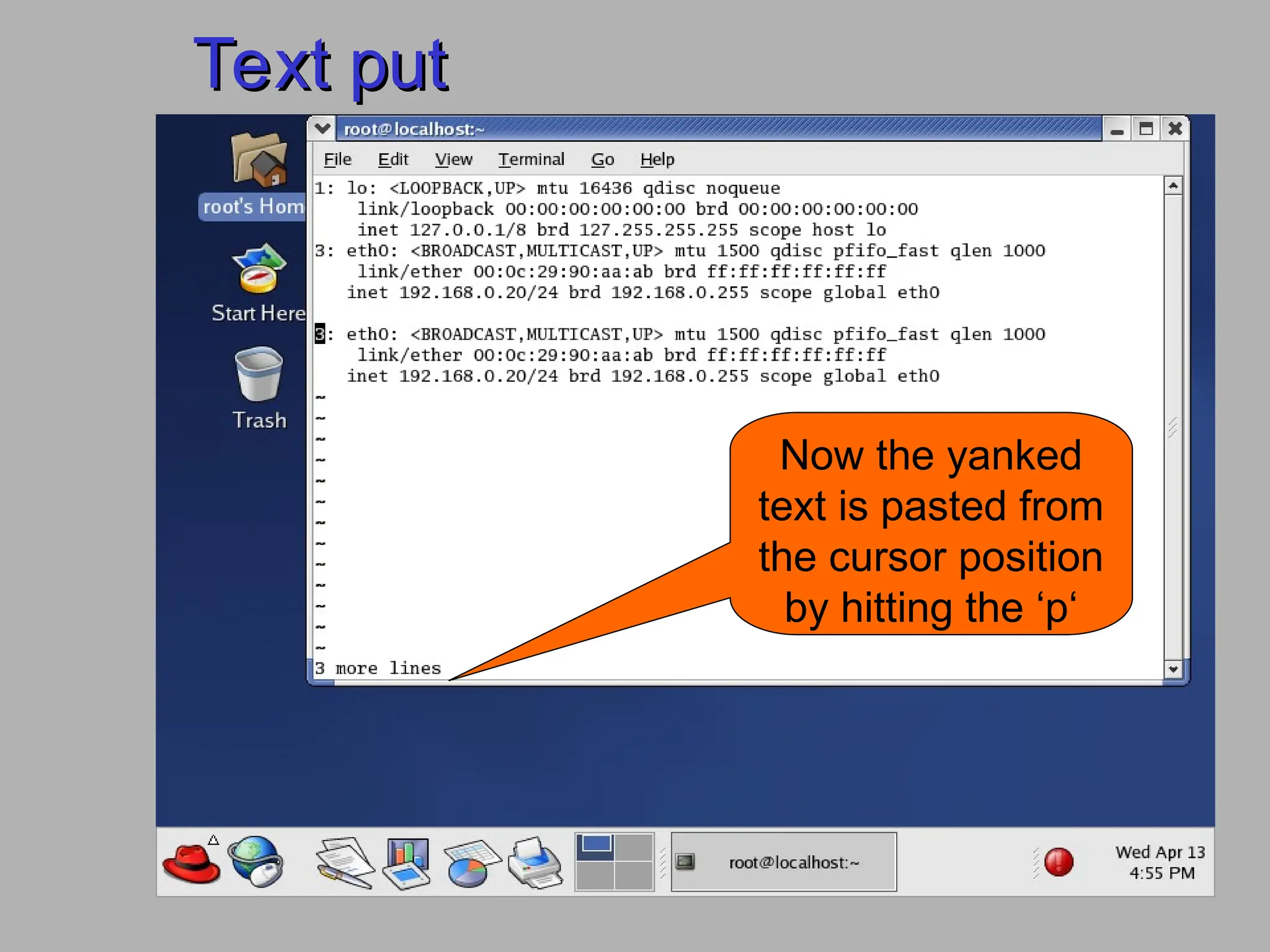Launch the spreadsheet pie chart icon

click(x=472, y=863)
